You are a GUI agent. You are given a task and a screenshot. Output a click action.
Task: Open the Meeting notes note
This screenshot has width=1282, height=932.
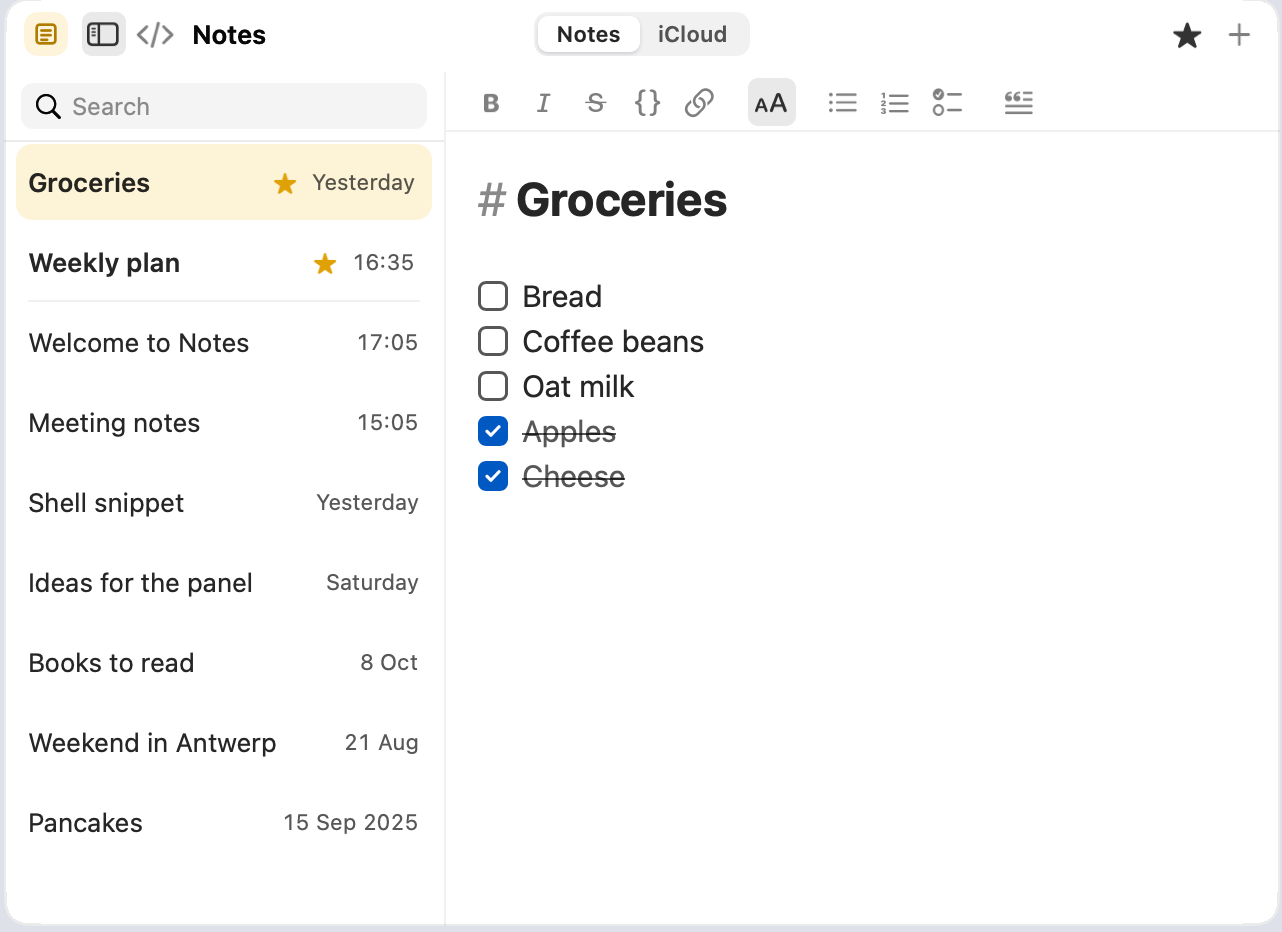pos(224,423)
